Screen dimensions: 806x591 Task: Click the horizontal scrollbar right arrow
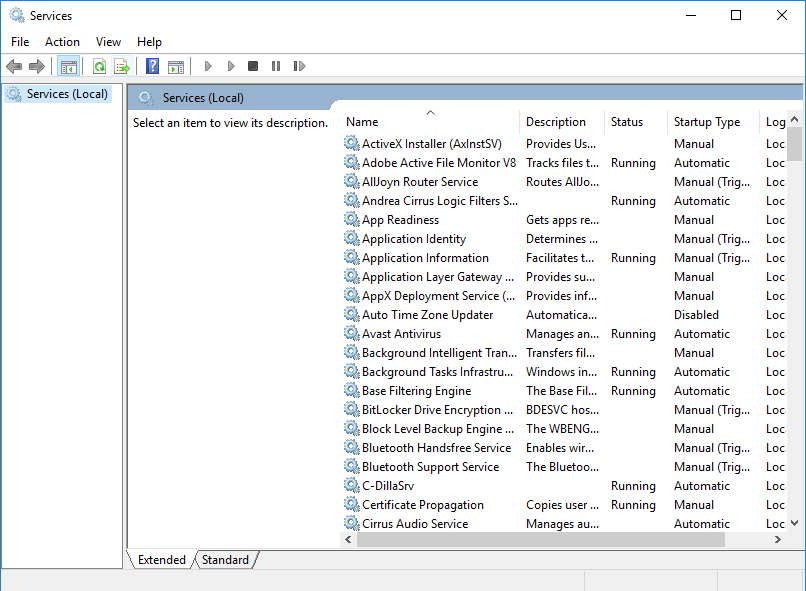(777, 540)
